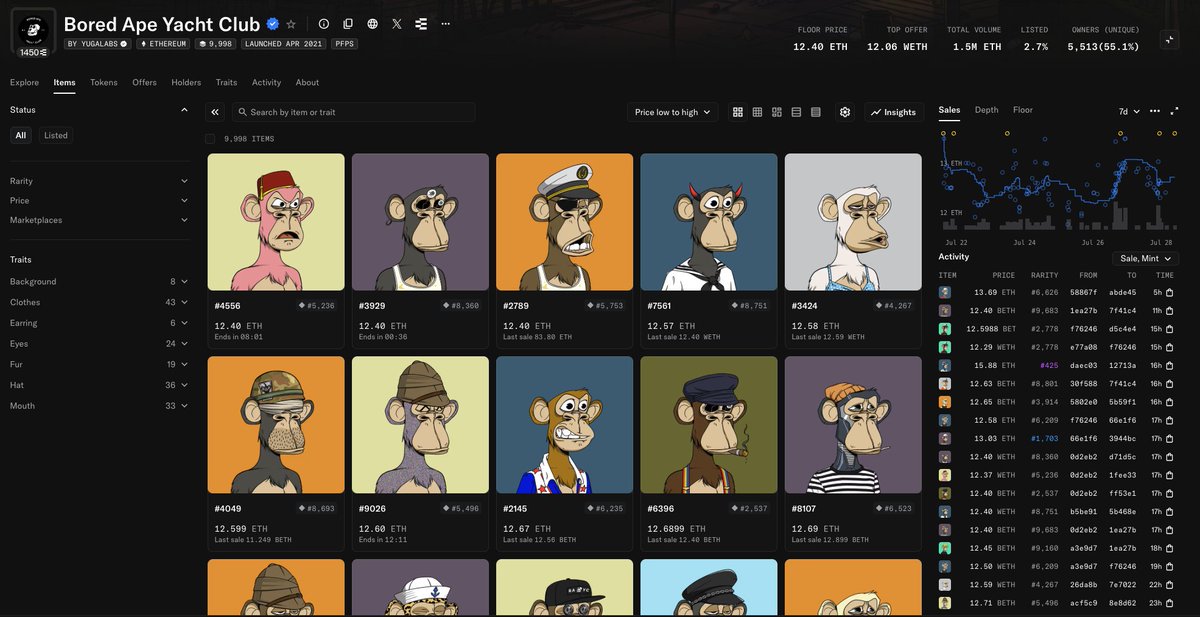Expand the Rarity filter
Viewport: 1200px width, 617px height.
98,181
